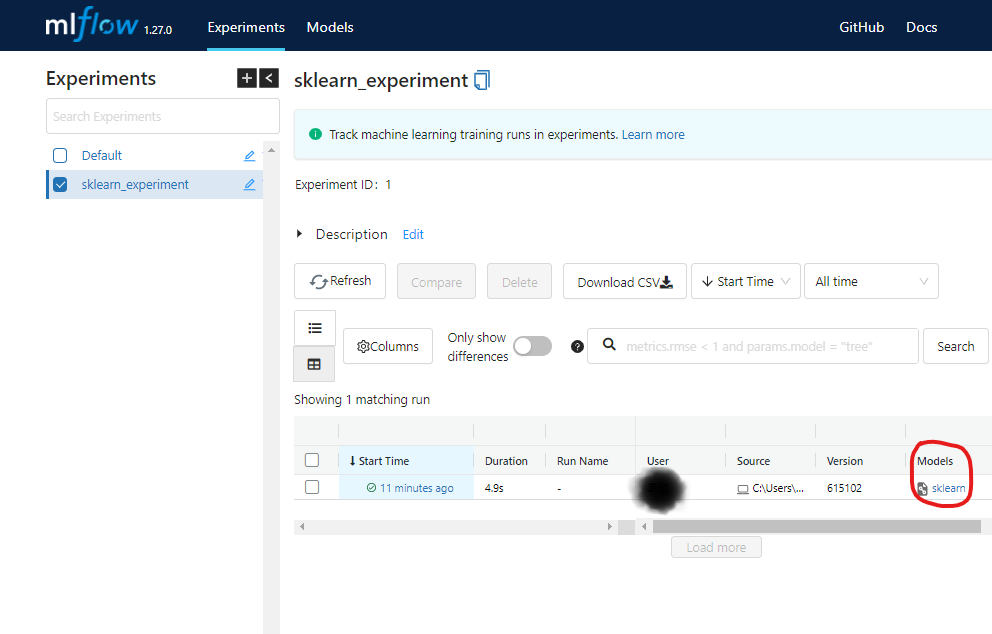Click the Version column header

(845, 461)
